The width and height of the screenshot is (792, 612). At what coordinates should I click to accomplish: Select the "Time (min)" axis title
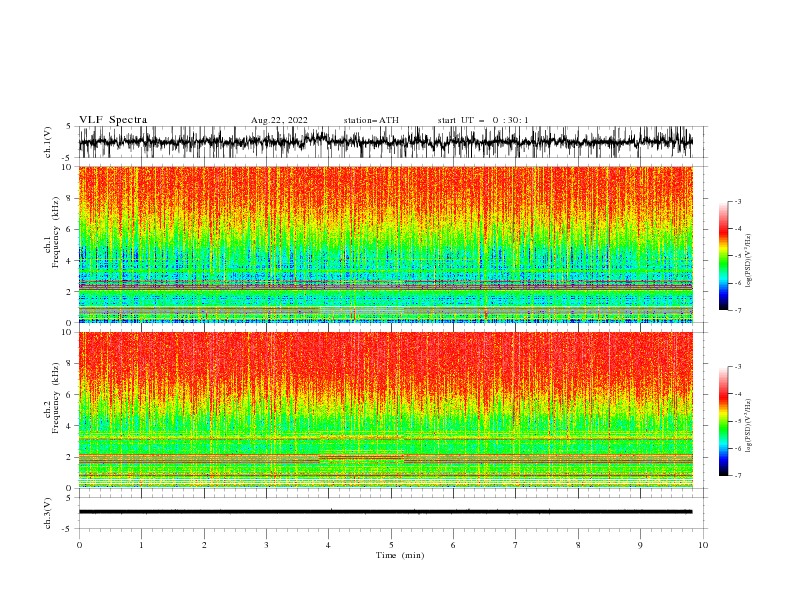coord(400,555)
